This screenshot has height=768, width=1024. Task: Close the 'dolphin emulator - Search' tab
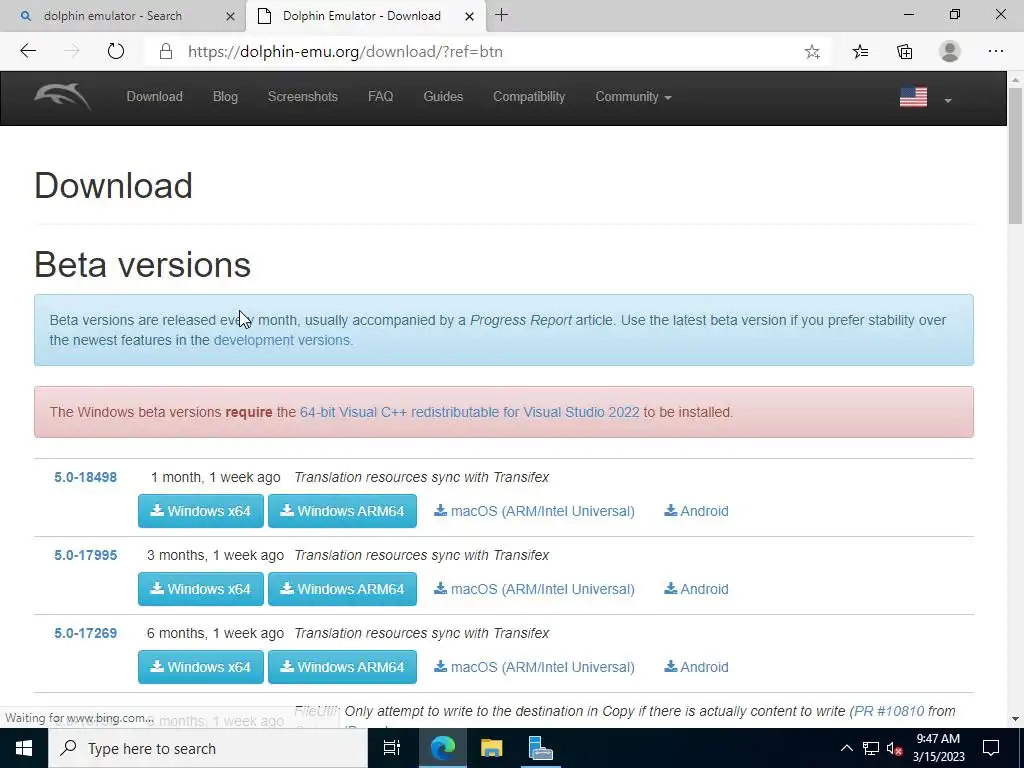(230, 16)
